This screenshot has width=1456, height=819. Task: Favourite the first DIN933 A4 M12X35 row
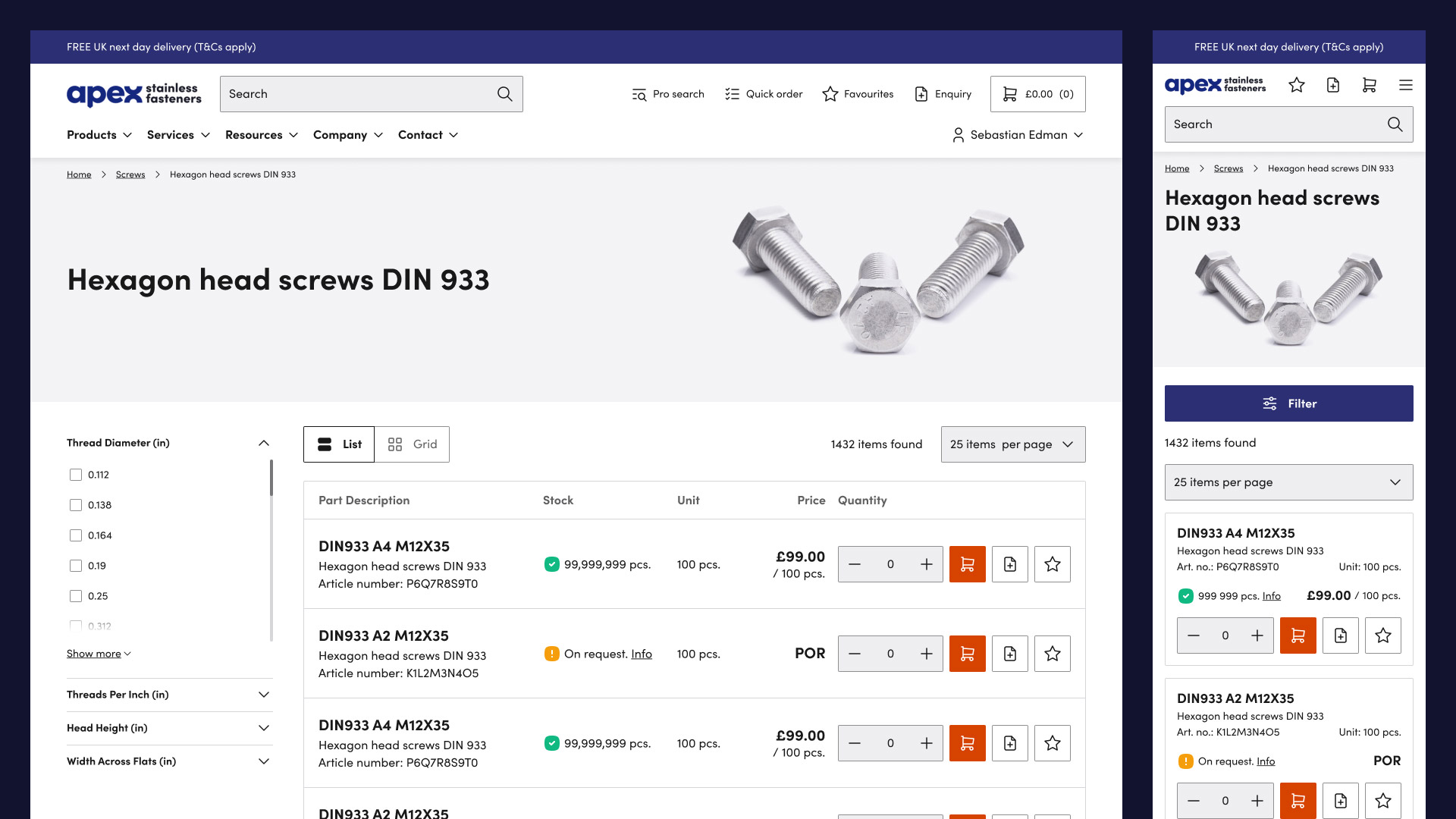coord(1052,564)
